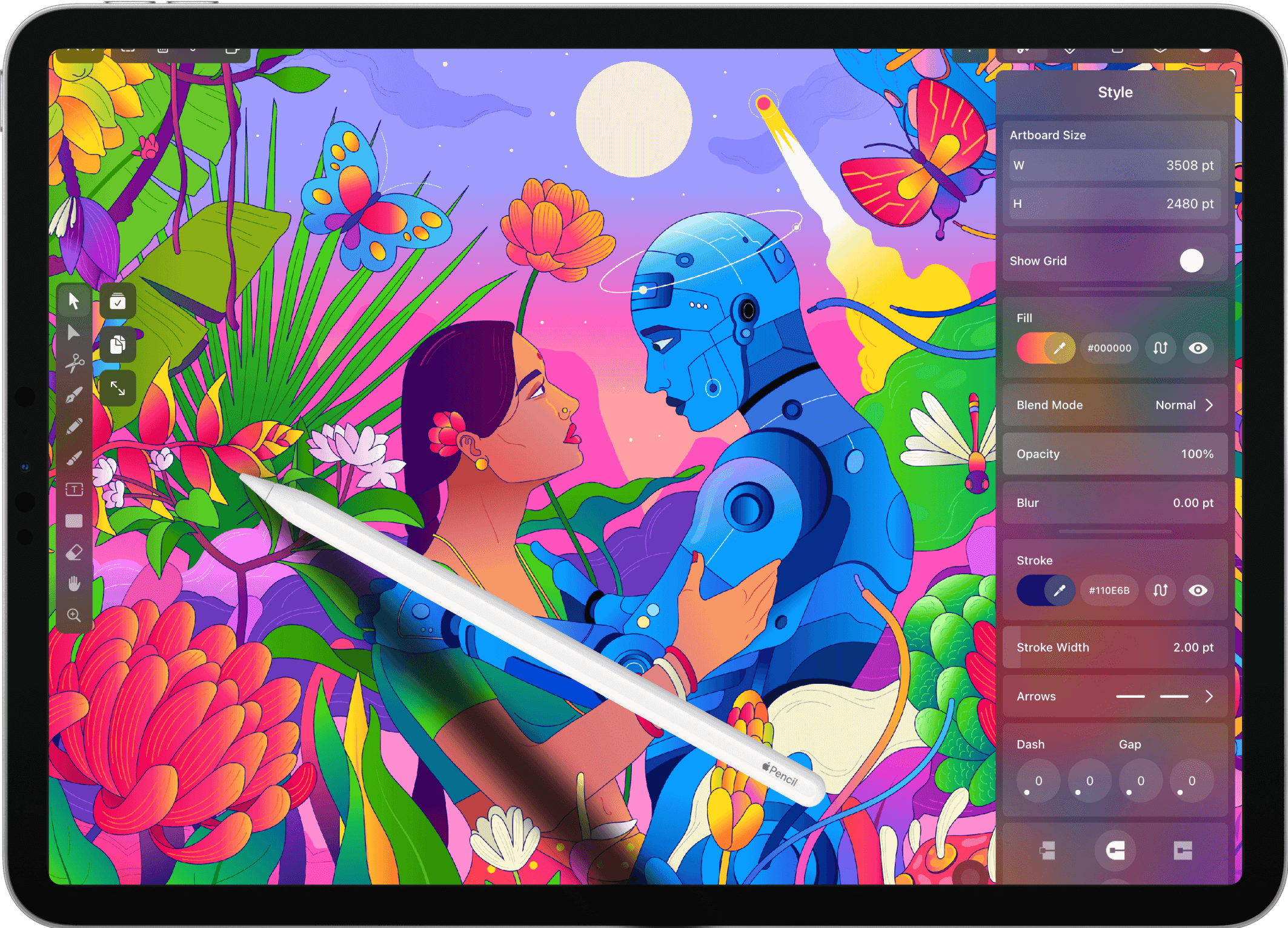The width and height of the screenshot is (1288, 928).
Task: Expand the Arrows options chevron
Action: [1209, 697]
